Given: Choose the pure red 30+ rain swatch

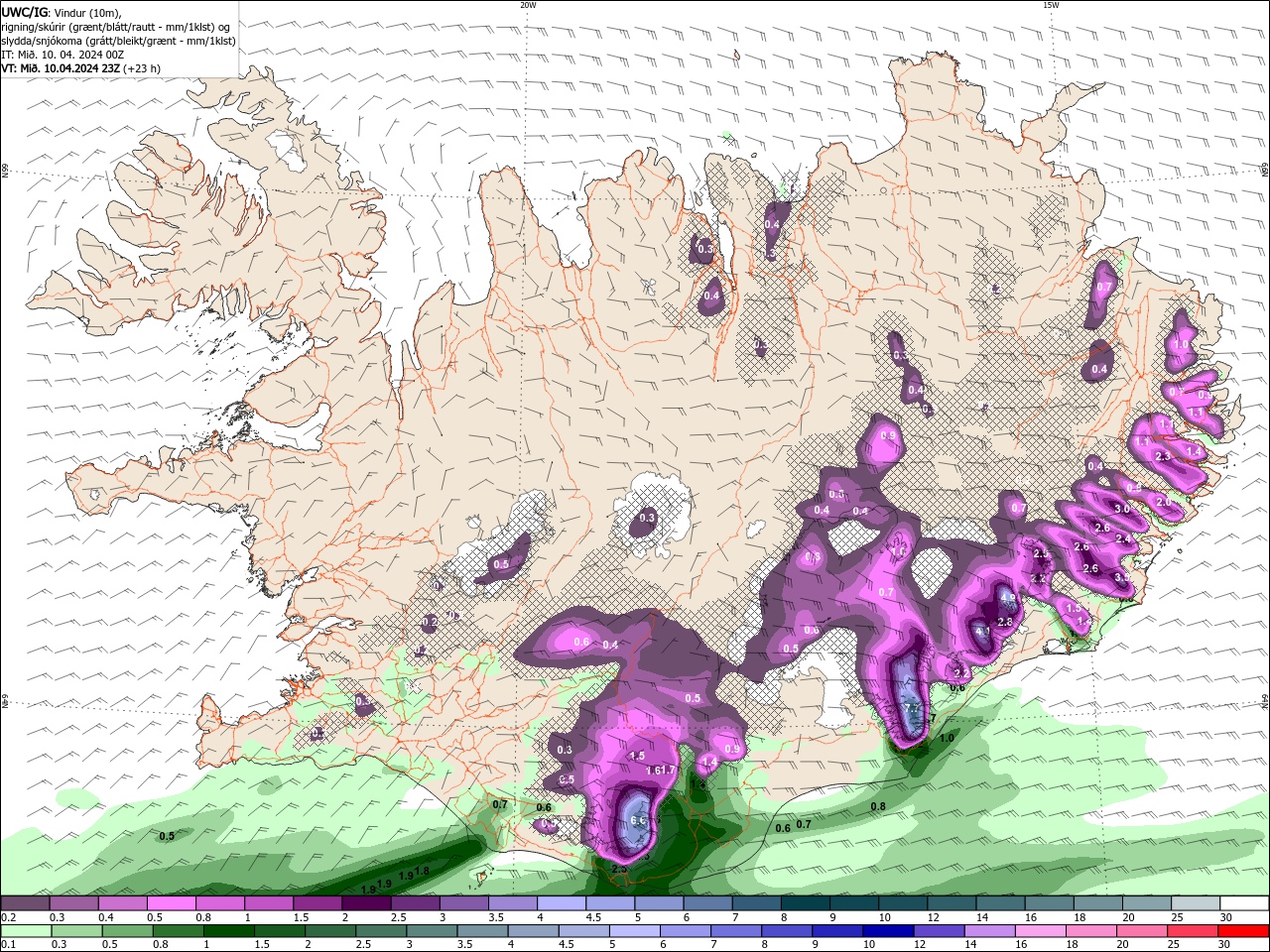Looking at the screenshot, I should [1243, 931].
